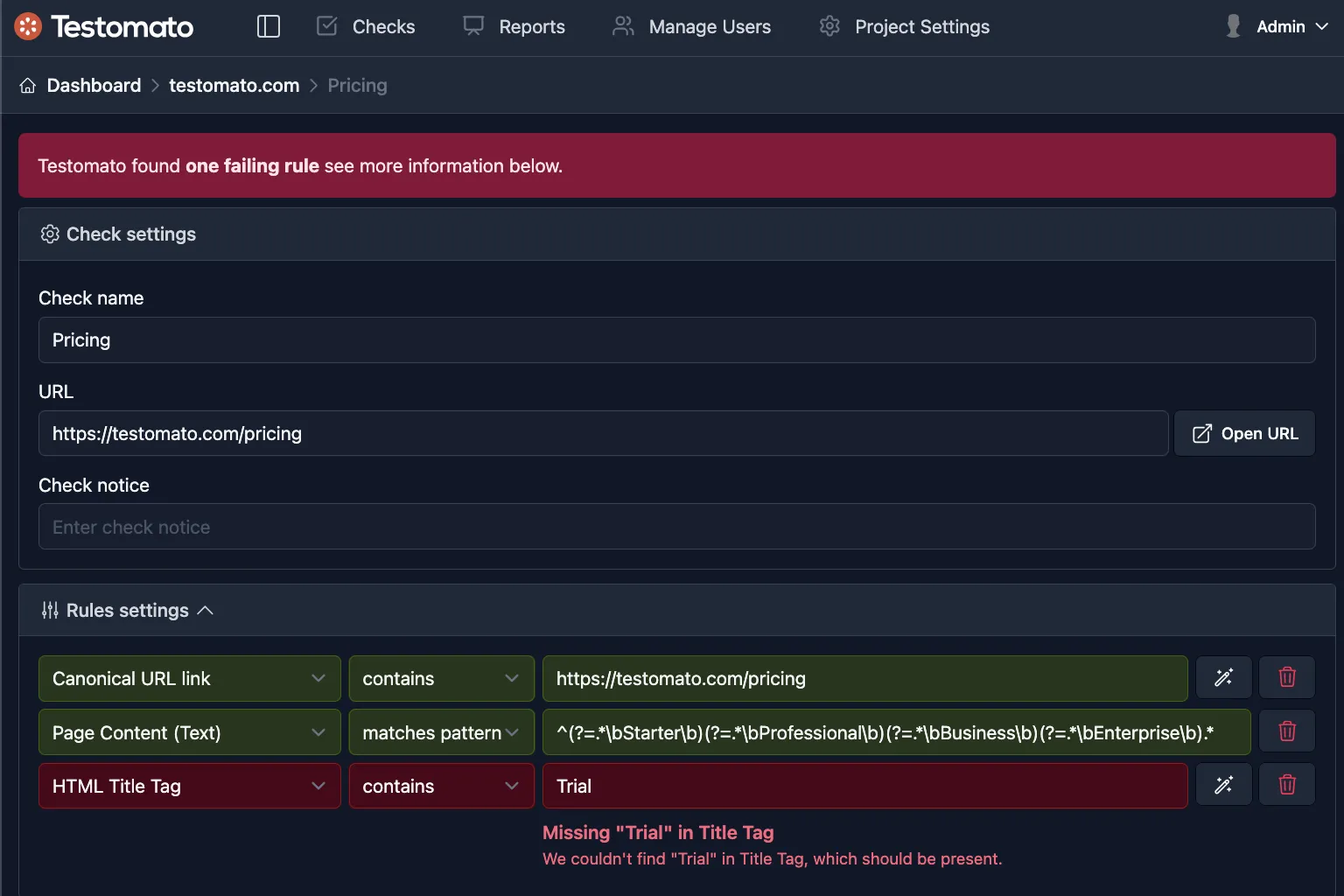1344x896 pixels.
Task: Click the Reports monitor icon
Action: [x=472, y=26]
